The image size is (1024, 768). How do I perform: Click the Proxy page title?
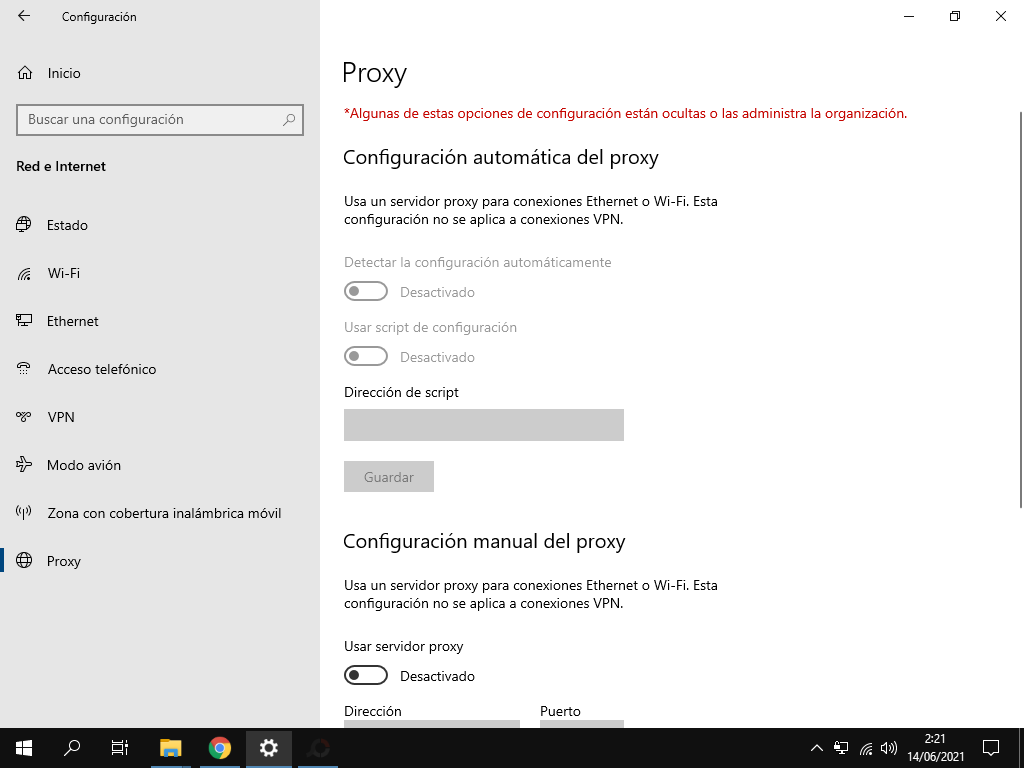pos(374,73)
